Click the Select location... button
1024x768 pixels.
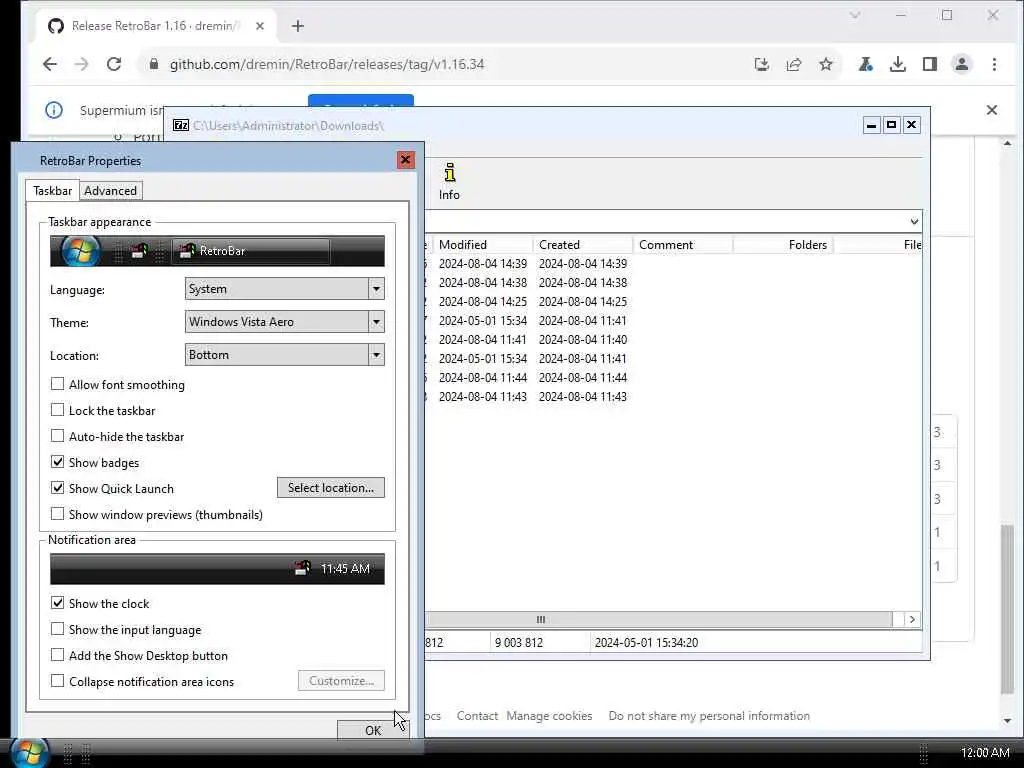pos(330,488)
